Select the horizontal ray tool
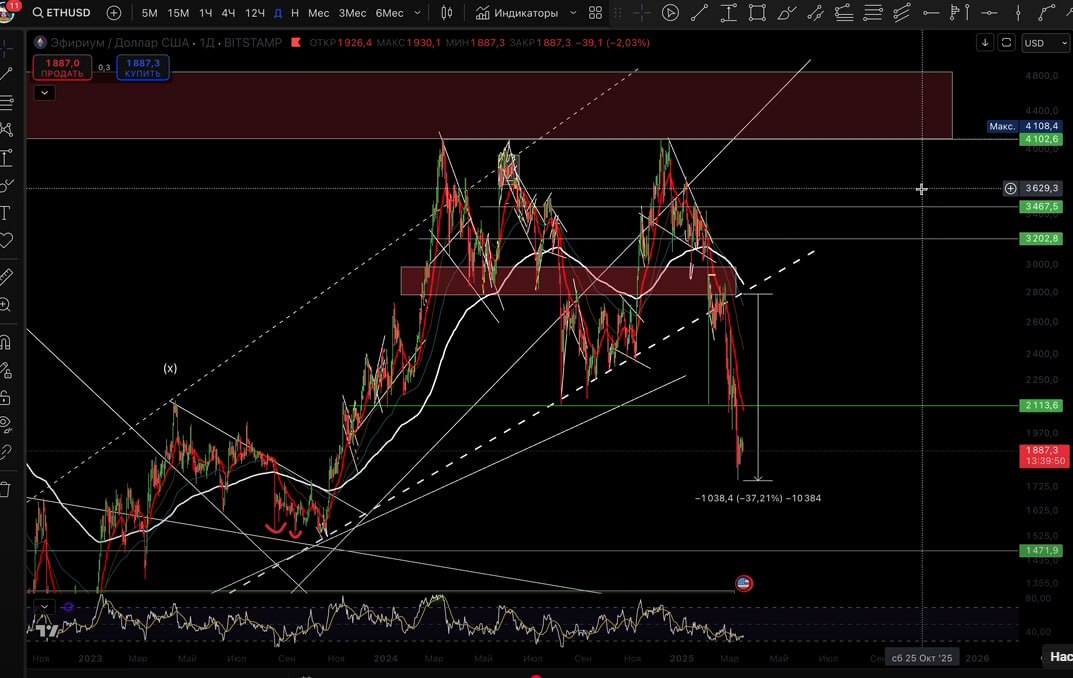 click(931, 12)
